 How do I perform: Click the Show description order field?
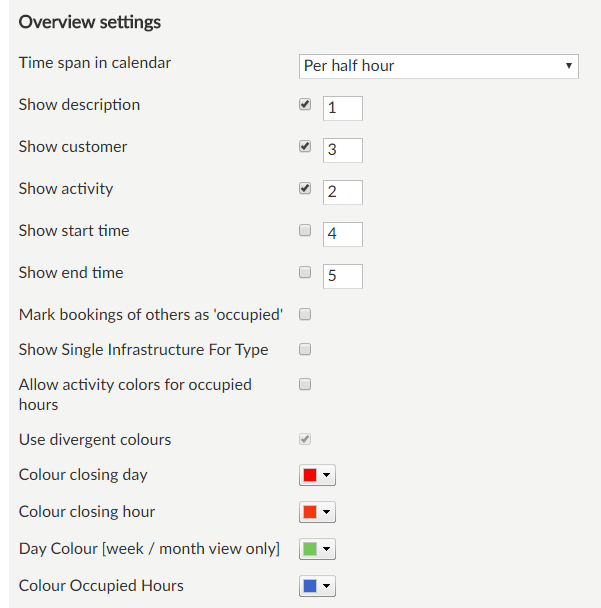click(x=342, y=108)
